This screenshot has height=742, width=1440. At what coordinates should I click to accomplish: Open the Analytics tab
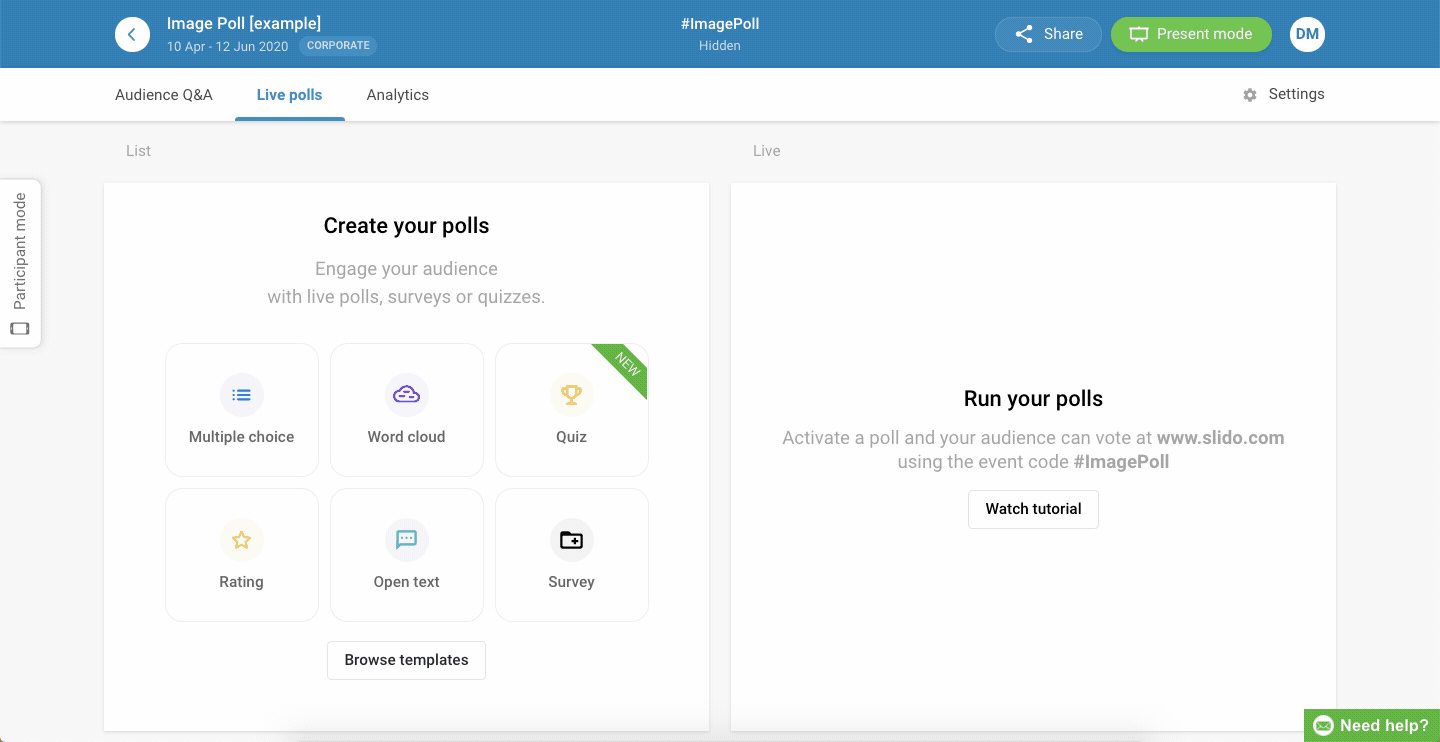click(397, 95)
